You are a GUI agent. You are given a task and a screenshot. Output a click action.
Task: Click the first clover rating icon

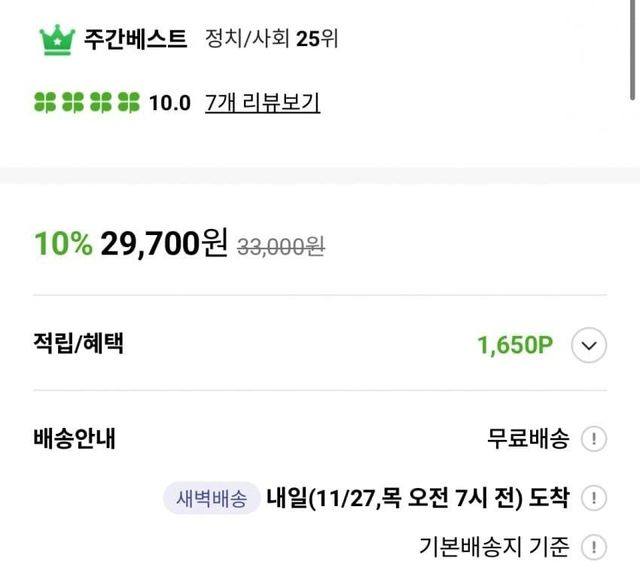tap(44, 102)
